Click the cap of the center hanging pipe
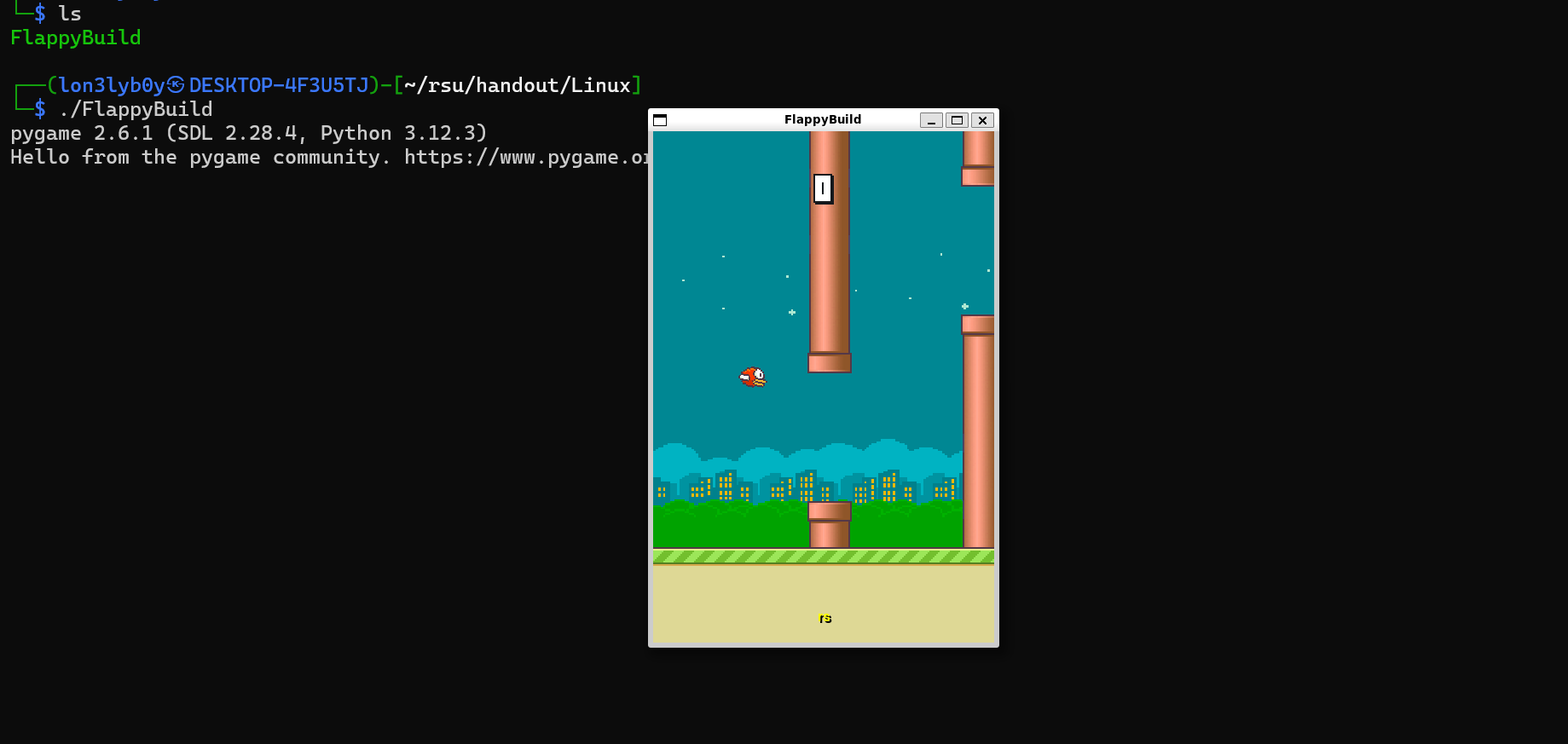1568x744 pixels. click(x=830, y=364)
